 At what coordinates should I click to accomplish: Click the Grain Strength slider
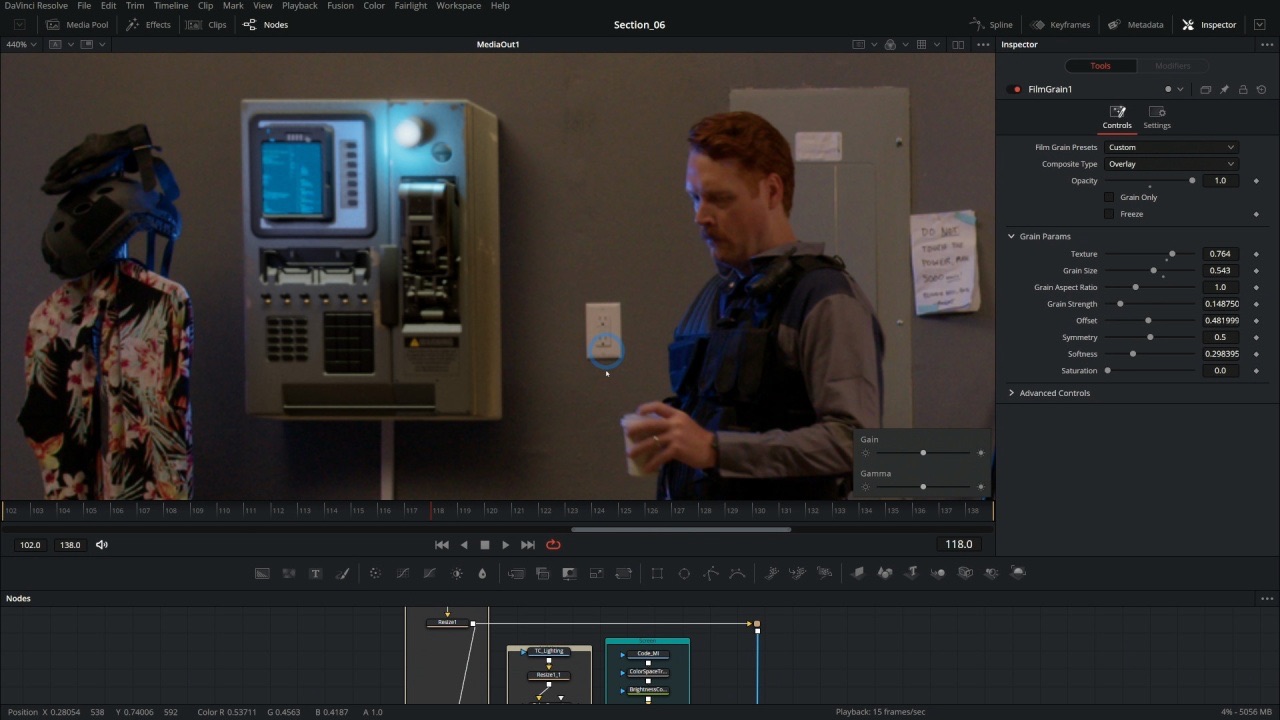click(x=1150, y=304)
